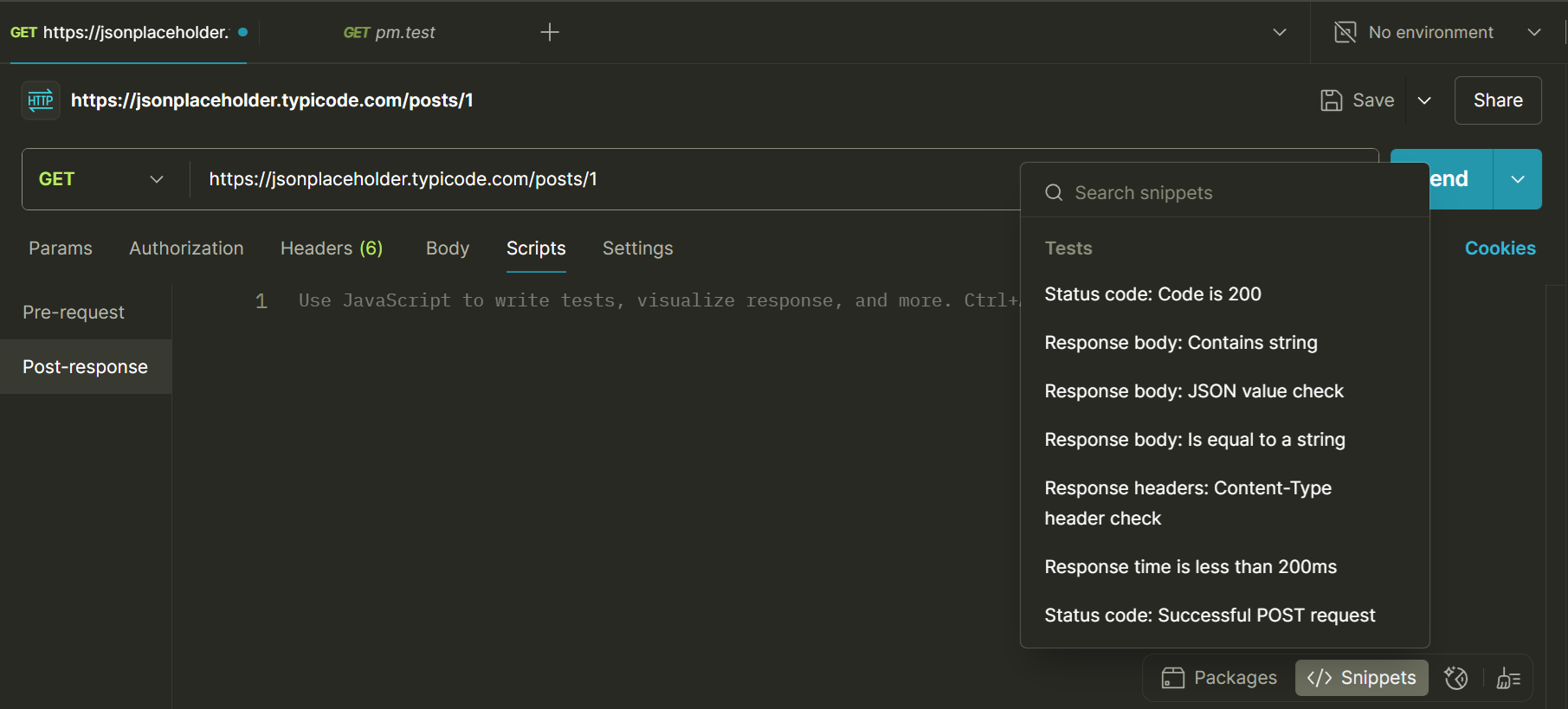Open the Body tab

click(x=448, y=248)
